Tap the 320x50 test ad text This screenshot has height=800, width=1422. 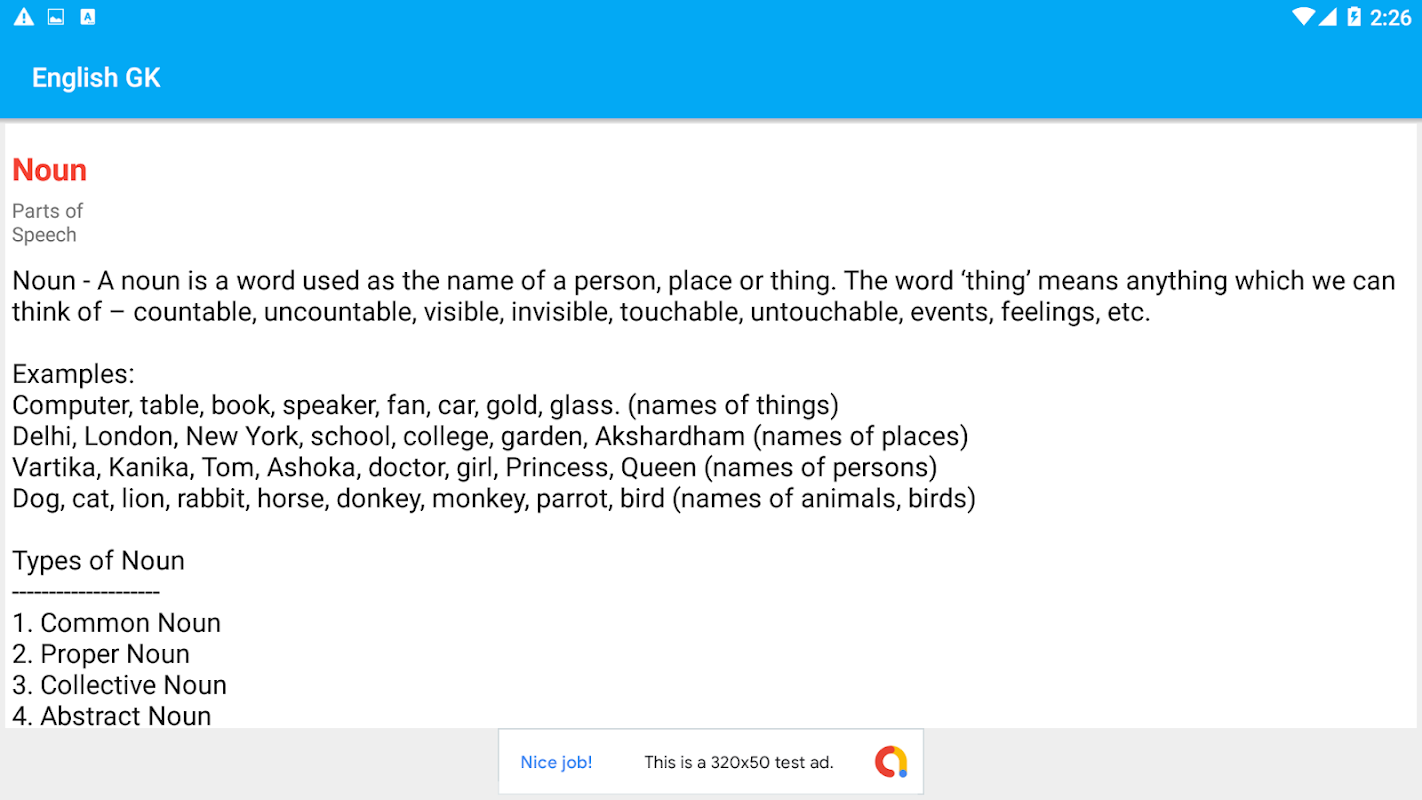[x=738, y=762]
